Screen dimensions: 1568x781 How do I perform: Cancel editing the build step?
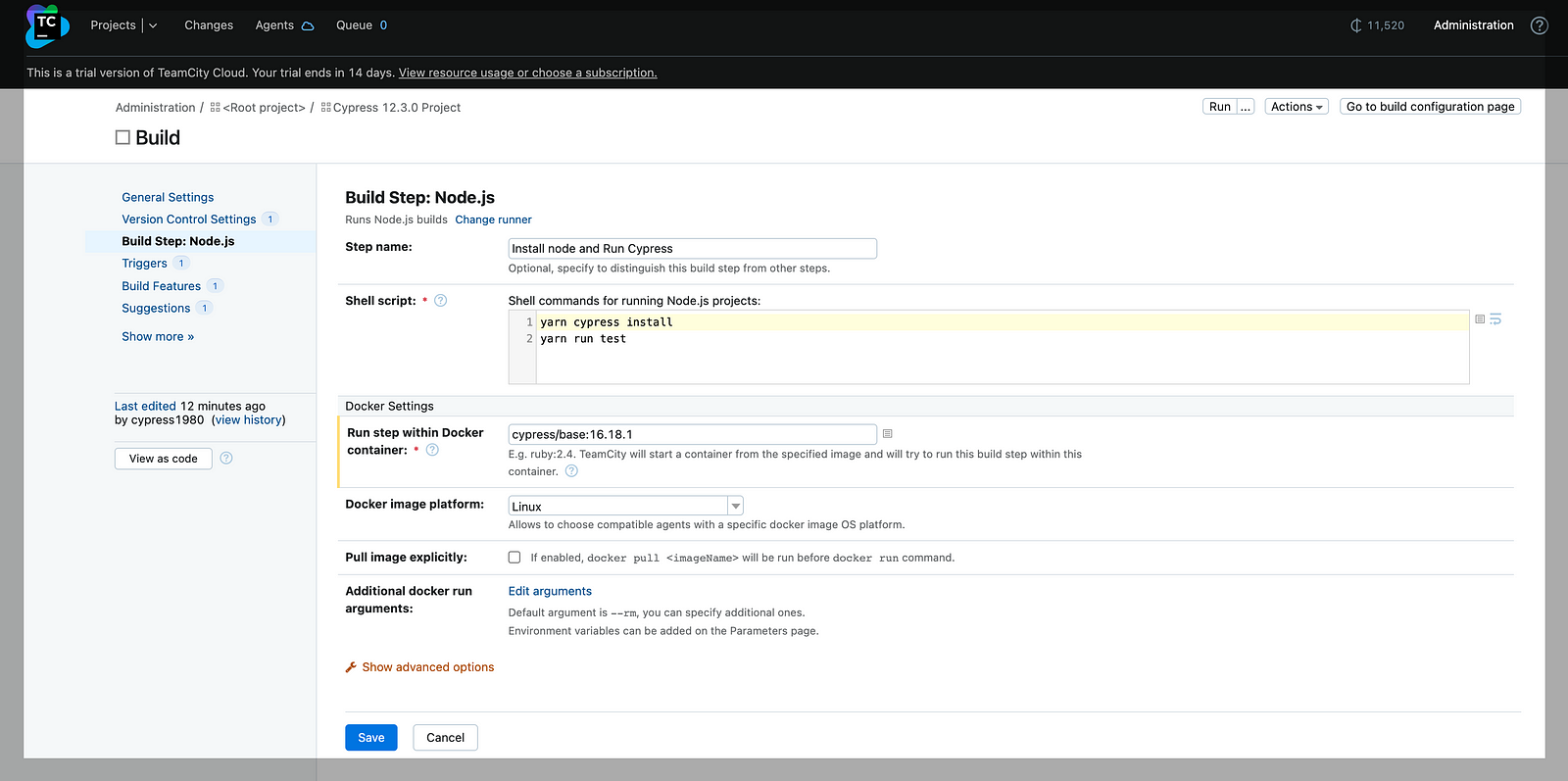tap(446, 738)
